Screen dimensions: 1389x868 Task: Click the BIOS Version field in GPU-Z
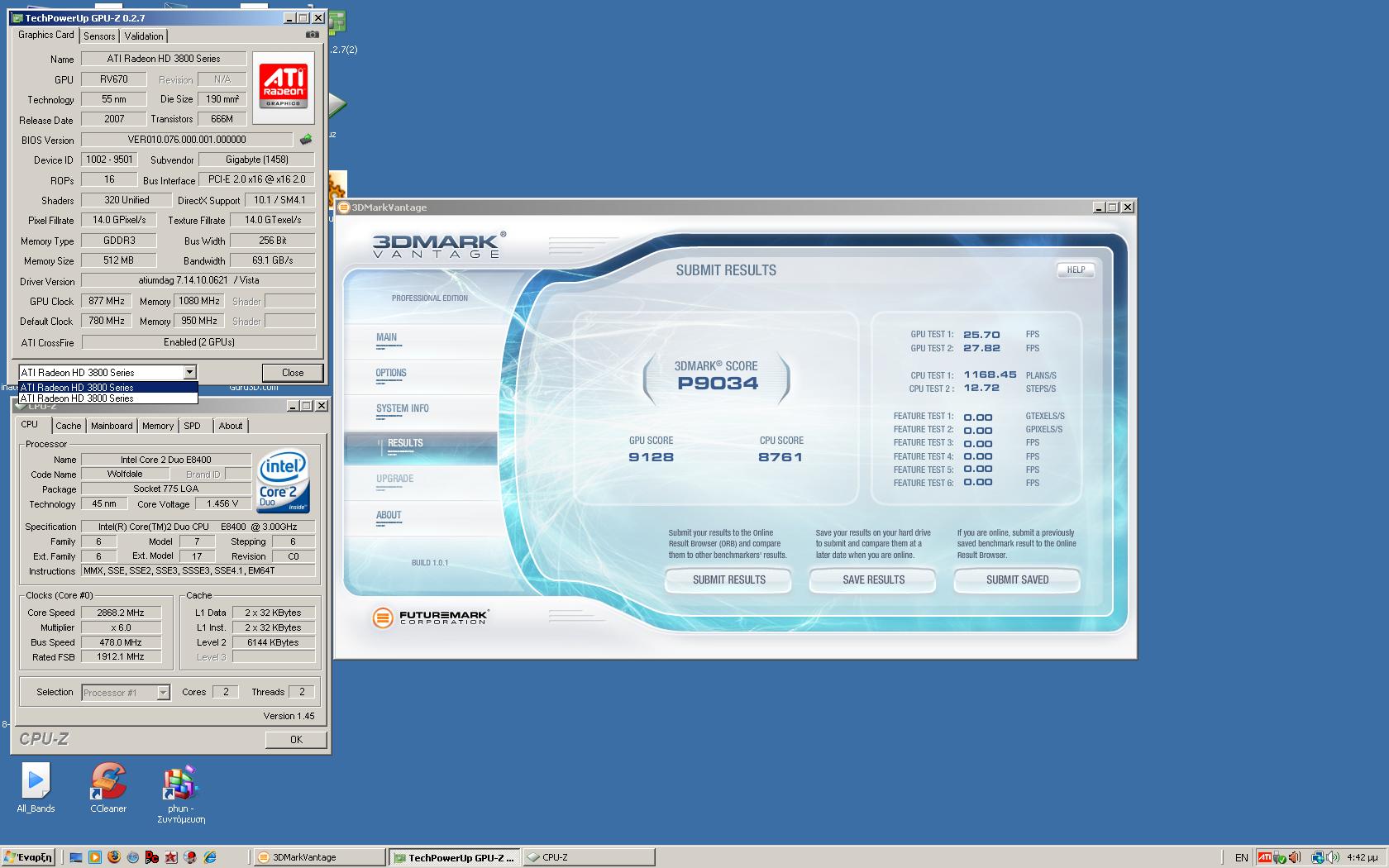click(x=187, y=140)
